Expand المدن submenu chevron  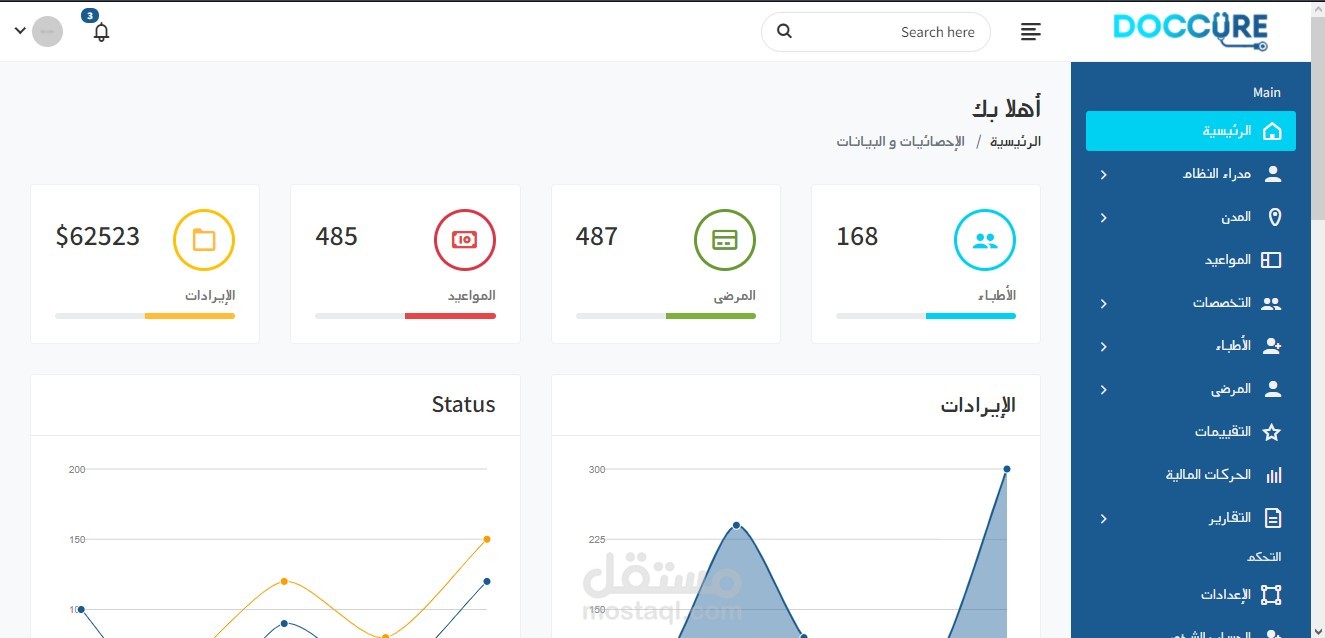(x=1104, y=218)
